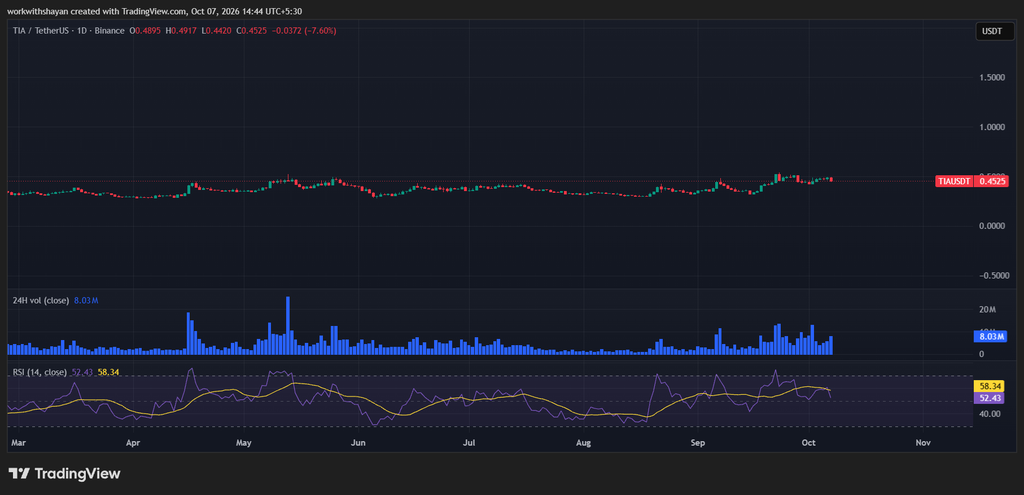Viewport: 1024px width, 495px height.
Task: Click the Jun label on the time axis
Action: (x=358, y=443)
